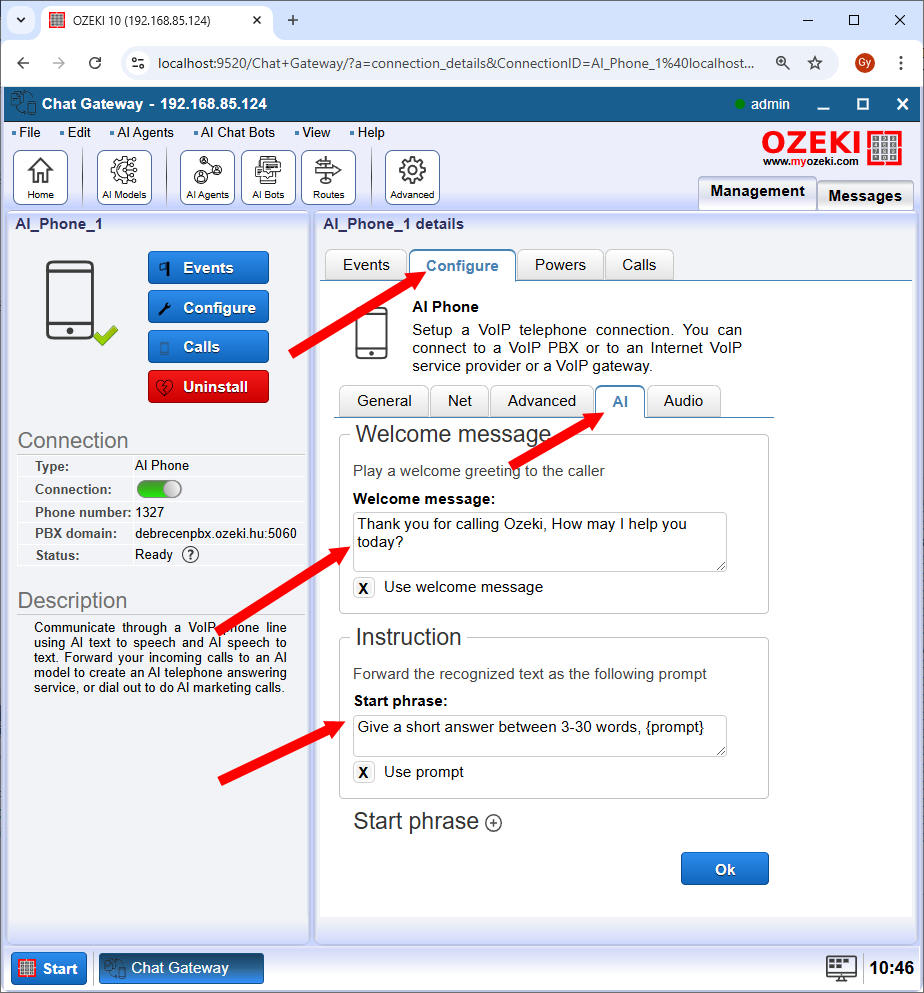924x993 pixels.
Task: Click the red Uninstall button
Action: tap(208, 387)
